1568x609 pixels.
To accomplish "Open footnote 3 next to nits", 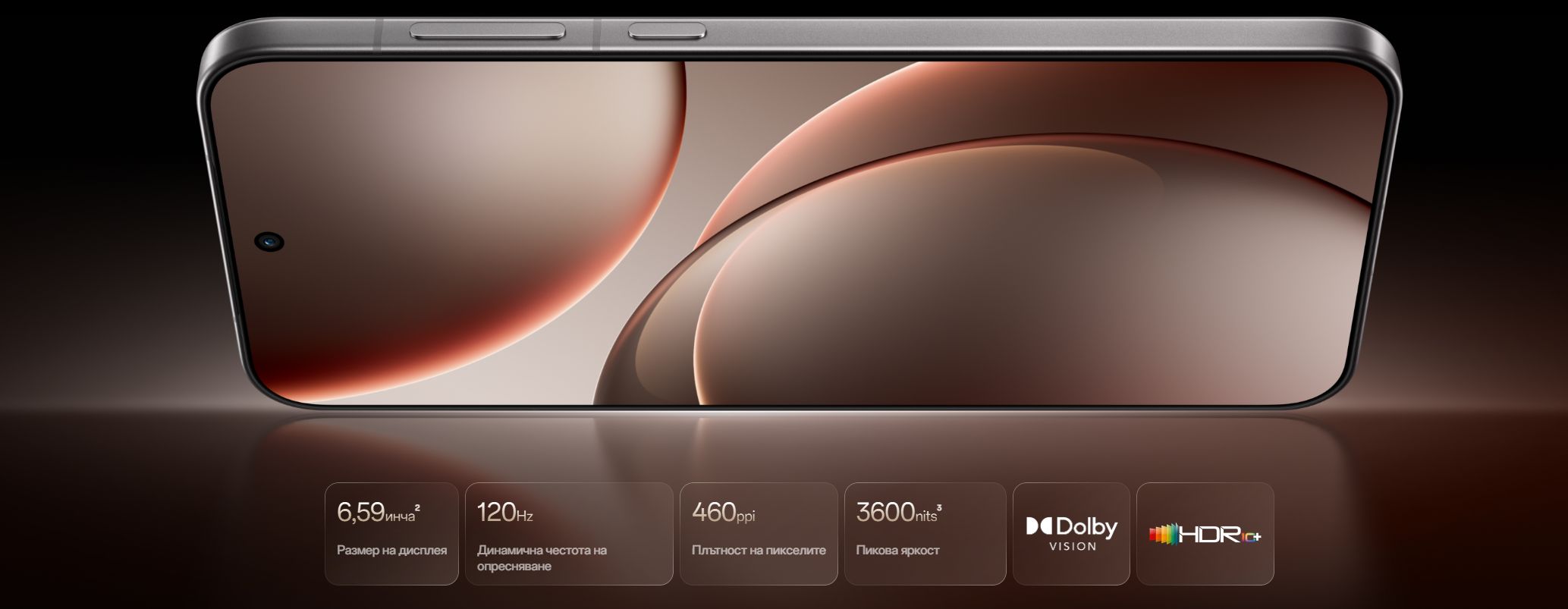I will point(940,507).
